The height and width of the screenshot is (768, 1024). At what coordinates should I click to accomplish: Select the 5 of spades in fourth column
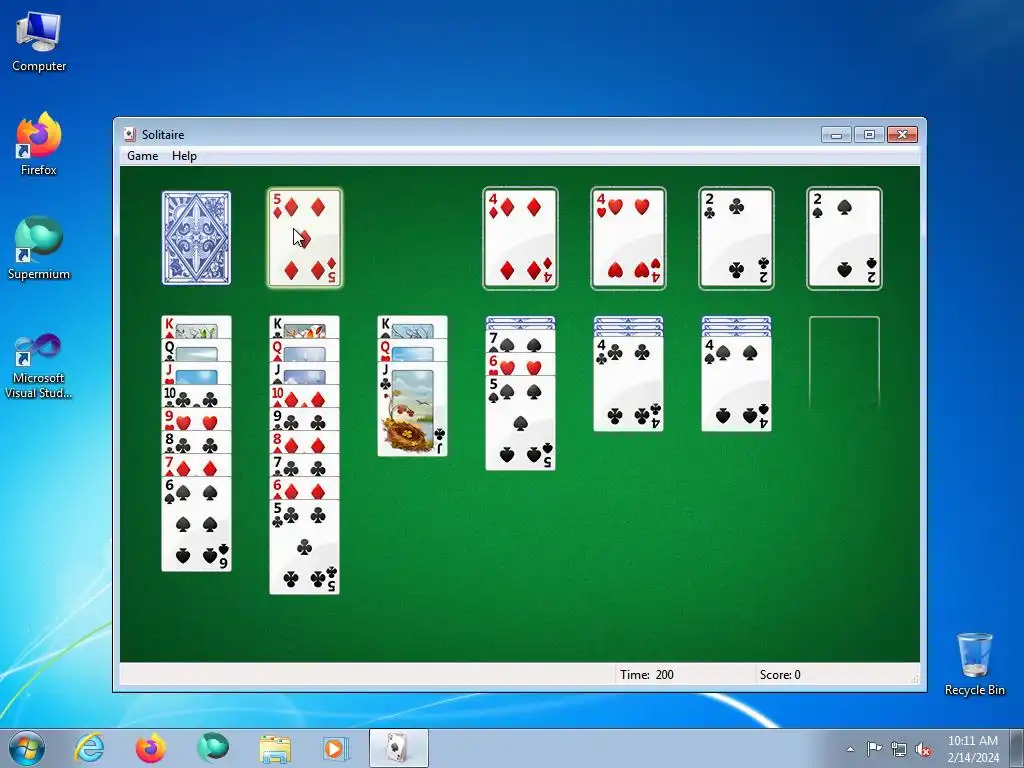click(x=520, y=423)
